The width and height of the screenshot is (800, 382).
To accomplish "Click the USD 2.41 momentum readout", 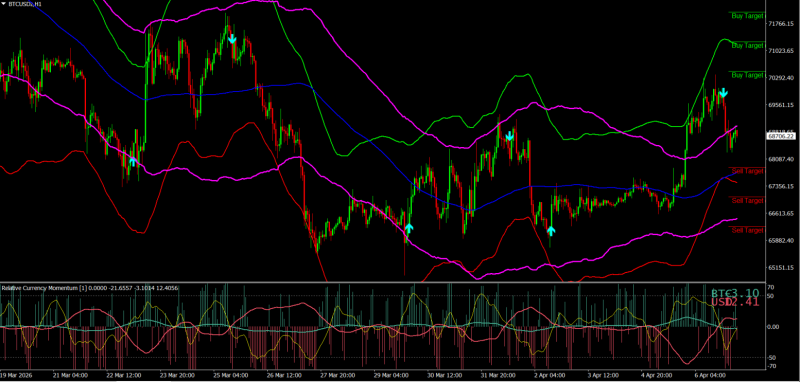I will pos(735,302).
